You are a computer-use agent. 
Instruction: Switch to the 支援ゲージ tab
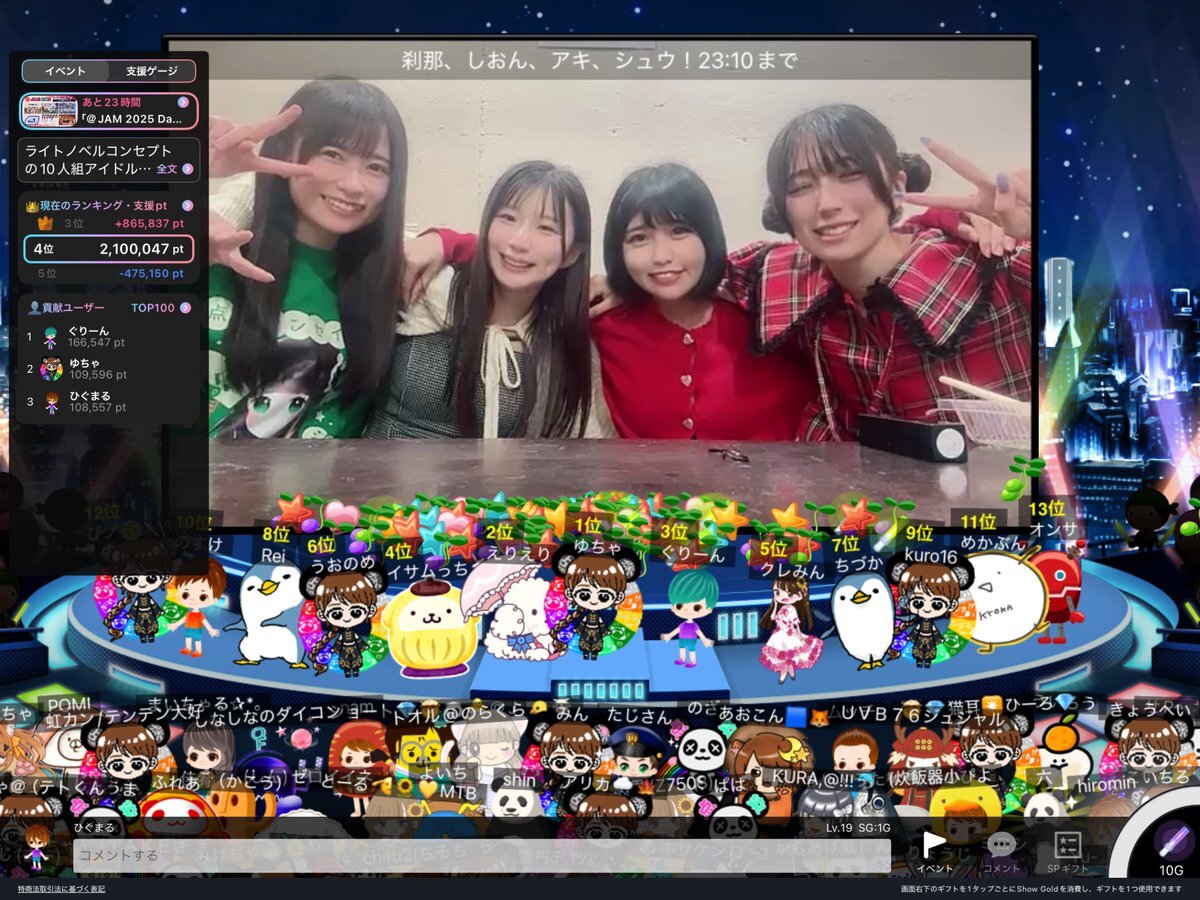[151, 71]
